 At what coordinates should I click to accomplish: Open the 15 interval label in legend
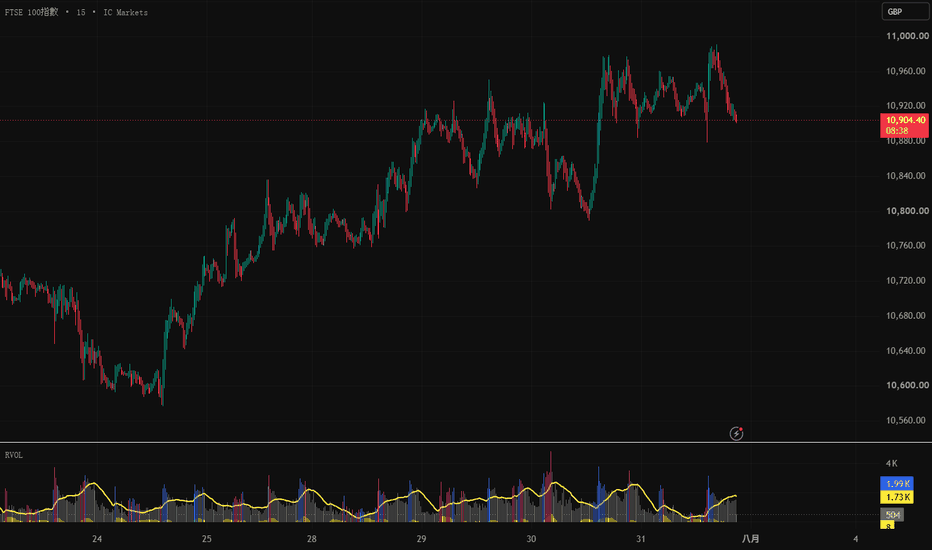click(x=81, y=12)
